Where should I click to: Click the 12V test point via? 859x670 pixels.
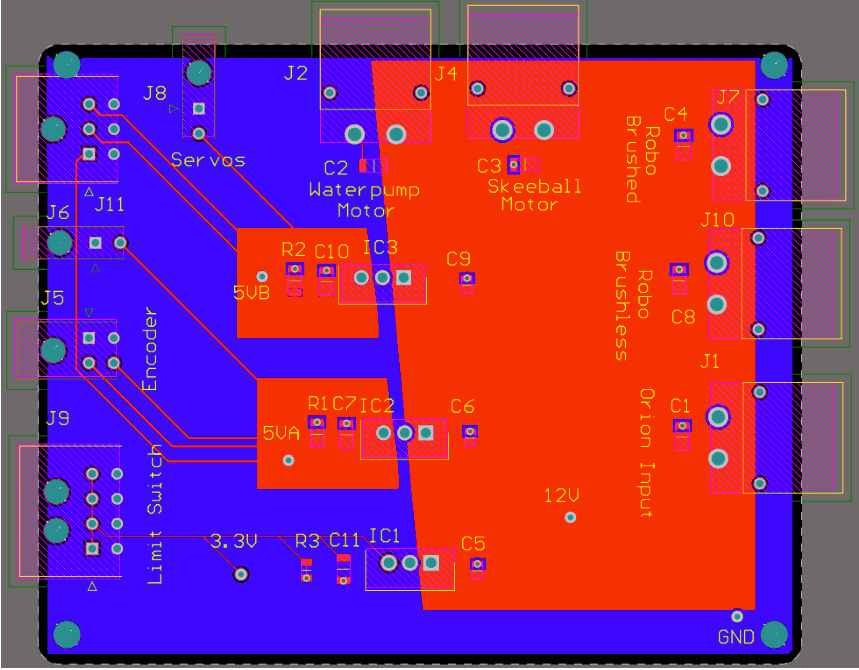(x=571, y=516)
